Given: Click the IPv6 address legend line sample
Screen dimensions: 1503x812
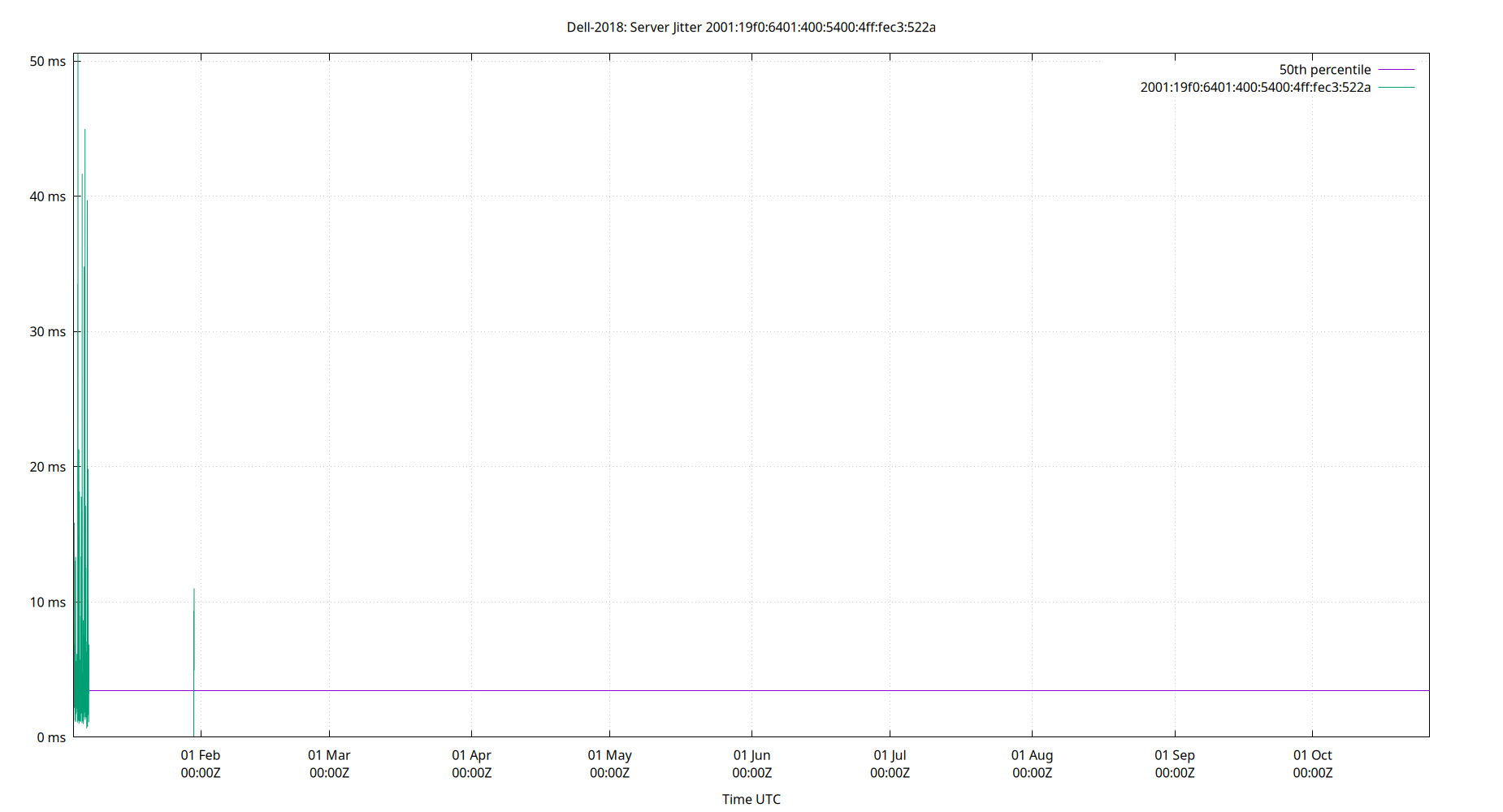Looking at the screenshot, I should (x=1395, y=88).
